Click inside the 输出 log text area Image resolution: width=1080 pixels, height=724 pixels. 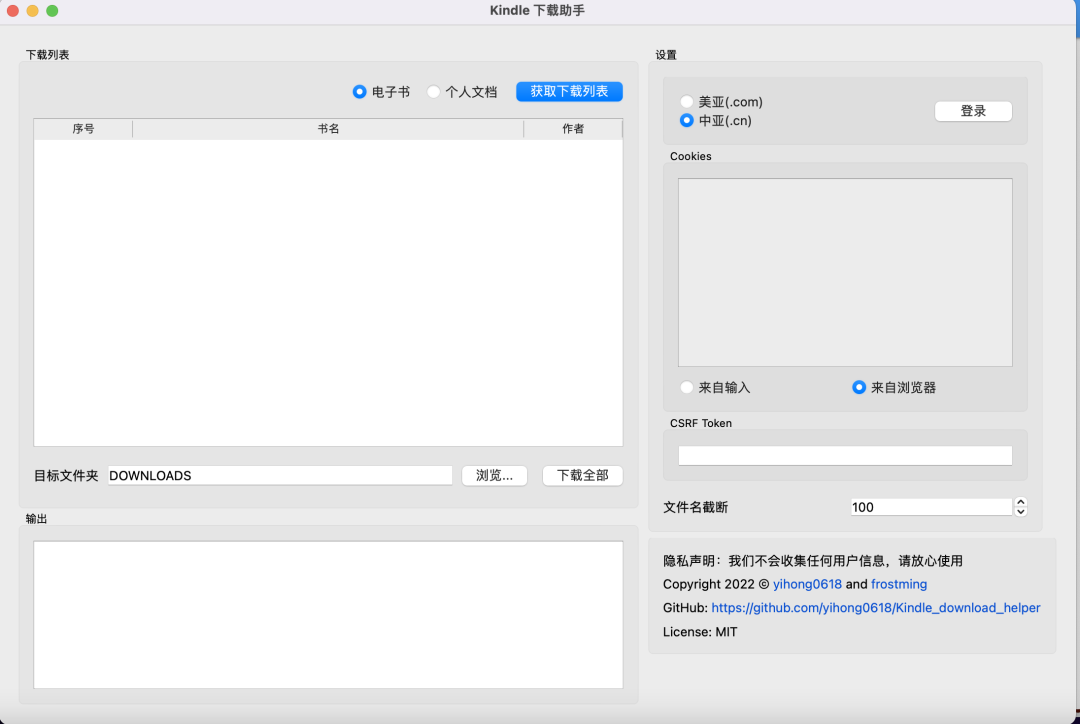[328, 614]
